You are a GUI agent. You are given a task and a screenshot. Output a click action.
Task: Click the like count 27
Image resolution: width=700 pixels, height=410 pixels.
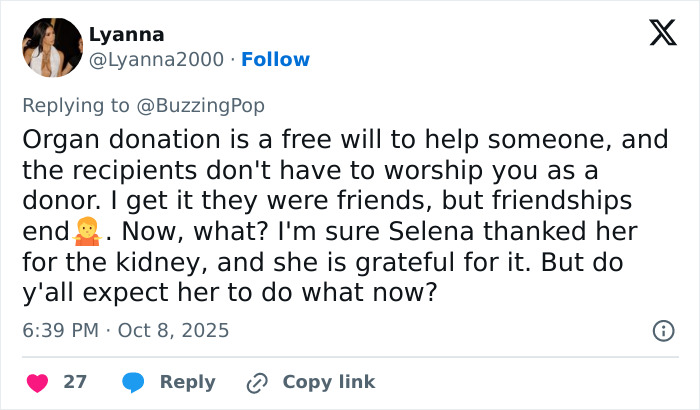[x=75, y=382]
